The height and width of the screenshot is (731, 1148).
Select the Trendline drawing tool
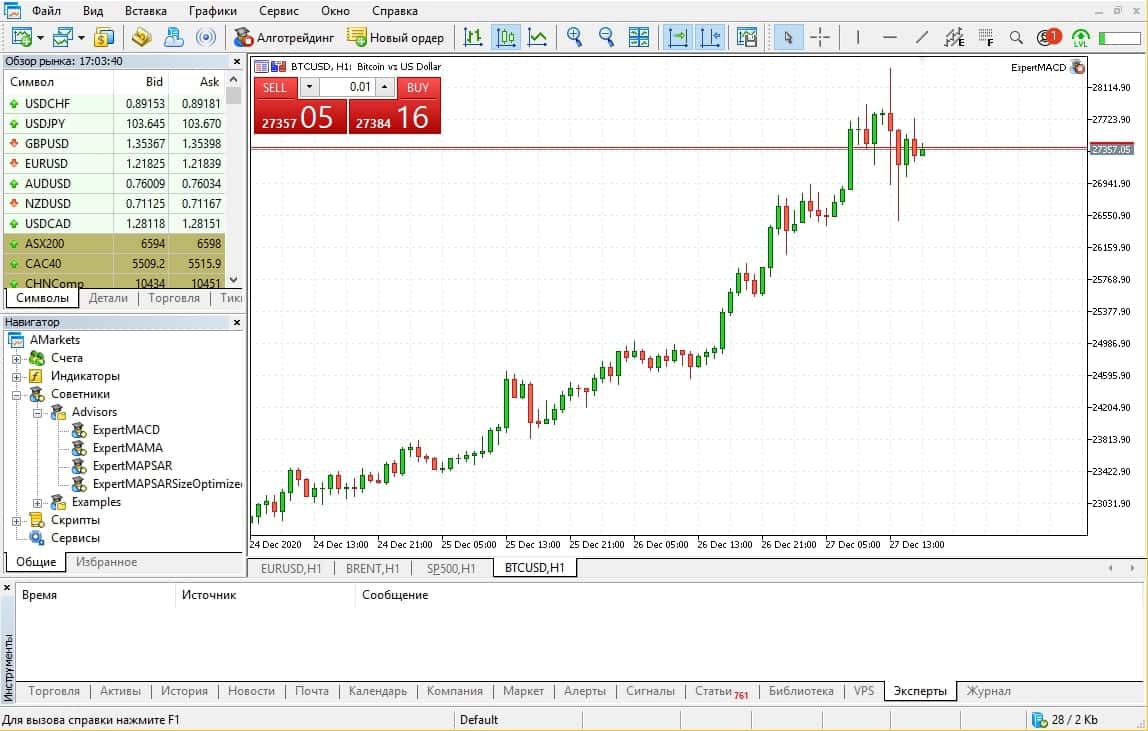(x=922, y=37)
